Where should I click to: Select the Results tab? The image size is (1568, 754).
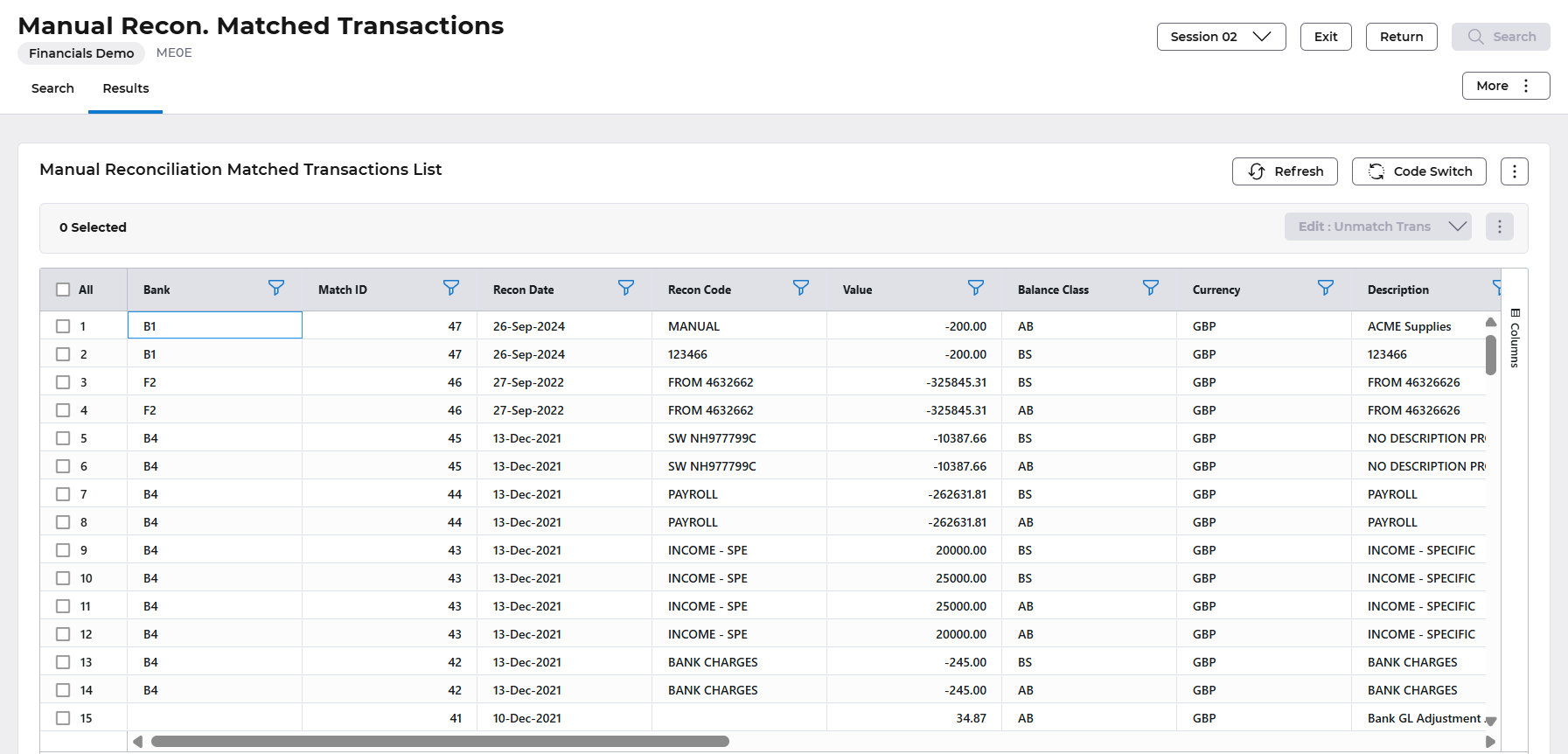point(126,88)
